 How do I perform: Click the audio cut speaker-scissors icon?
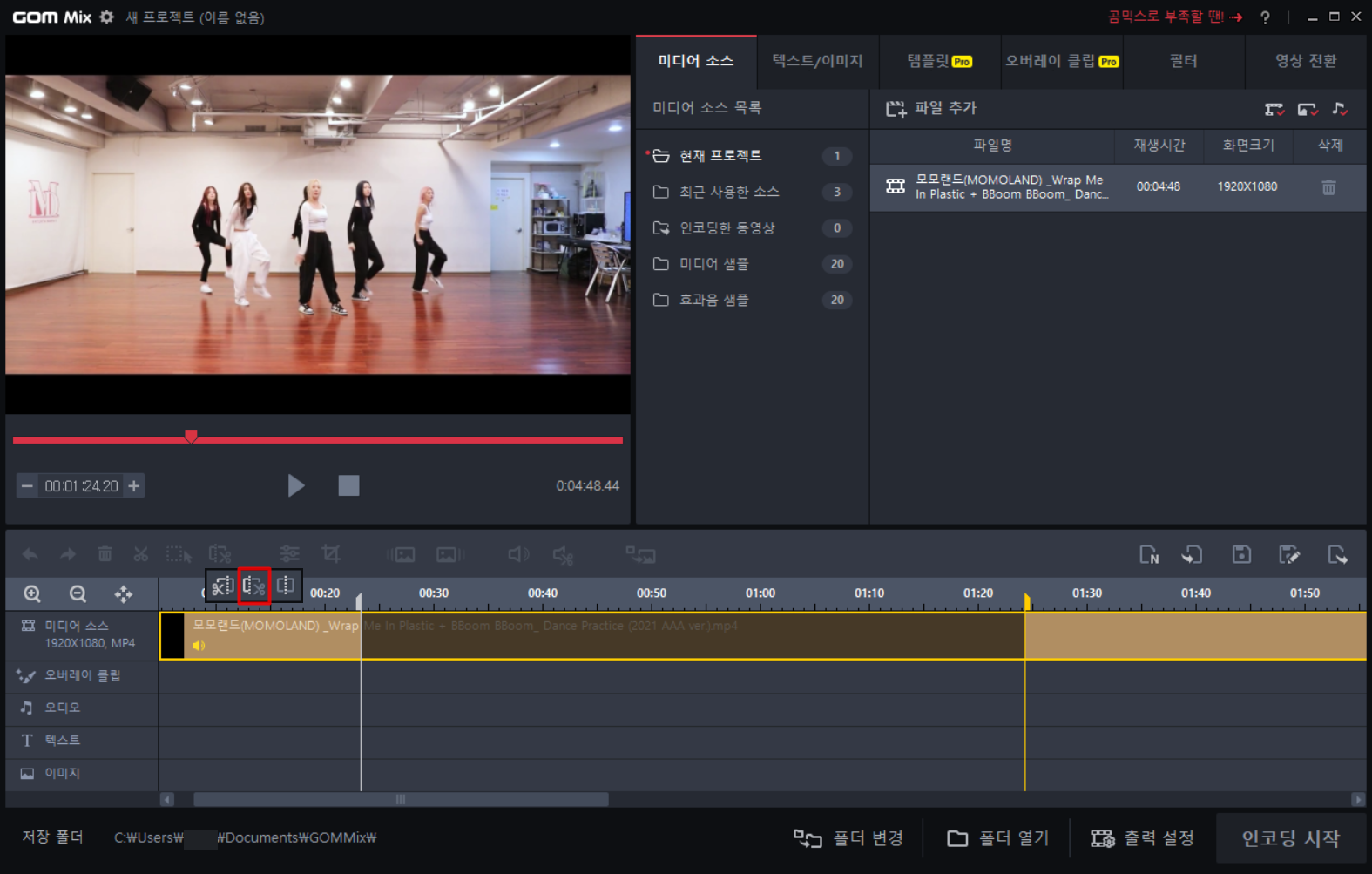tap(564, 554)
